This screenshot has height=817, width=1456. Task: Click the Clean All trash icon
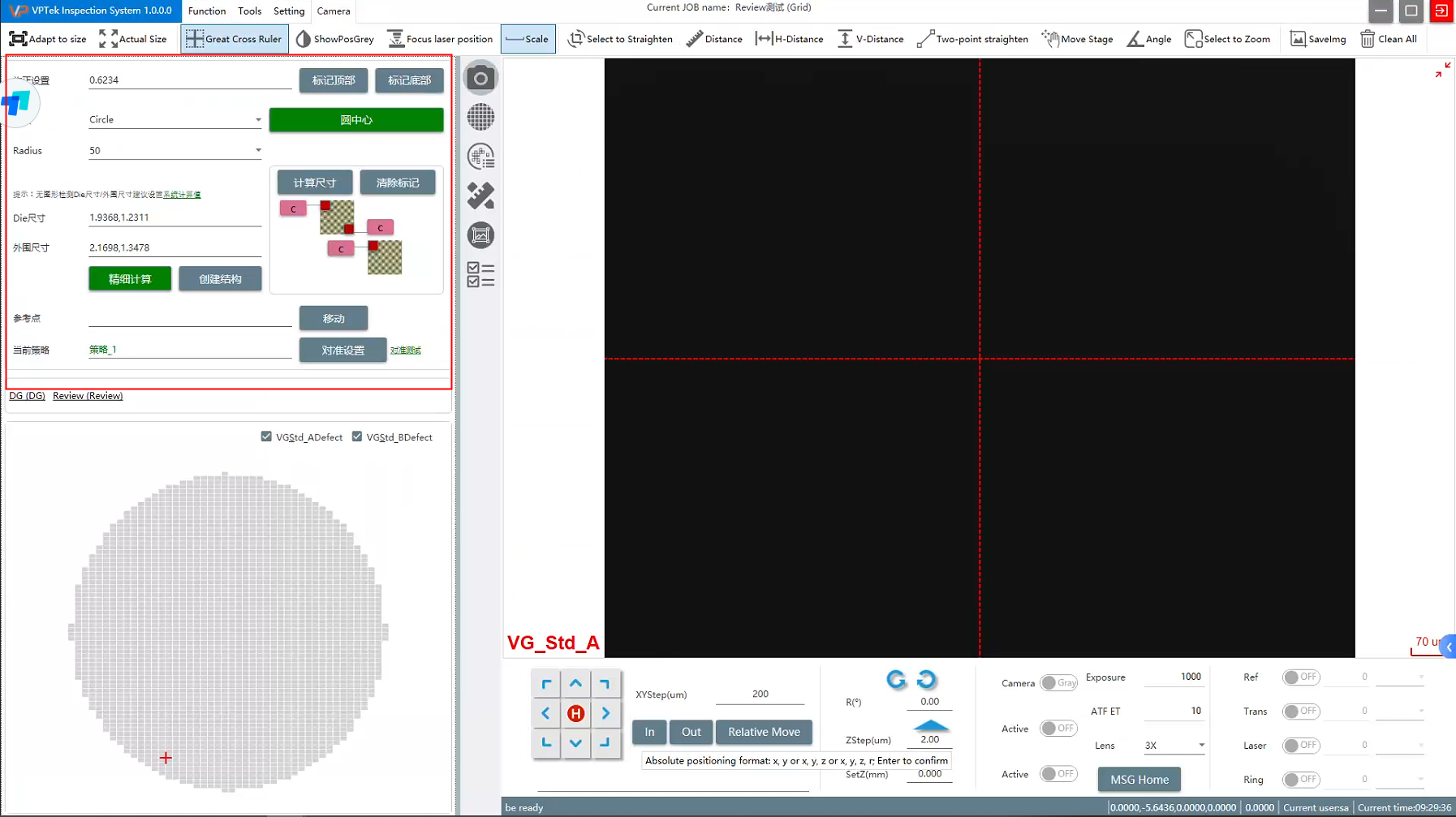[x=1389, y=39]
